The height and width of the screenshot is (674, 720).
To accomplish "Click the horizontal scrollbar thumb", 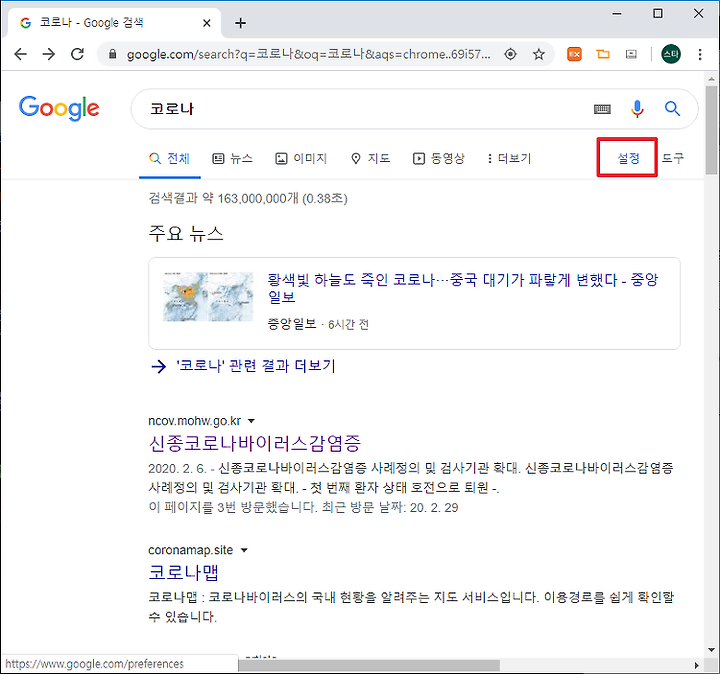I will tap(369, 665).
